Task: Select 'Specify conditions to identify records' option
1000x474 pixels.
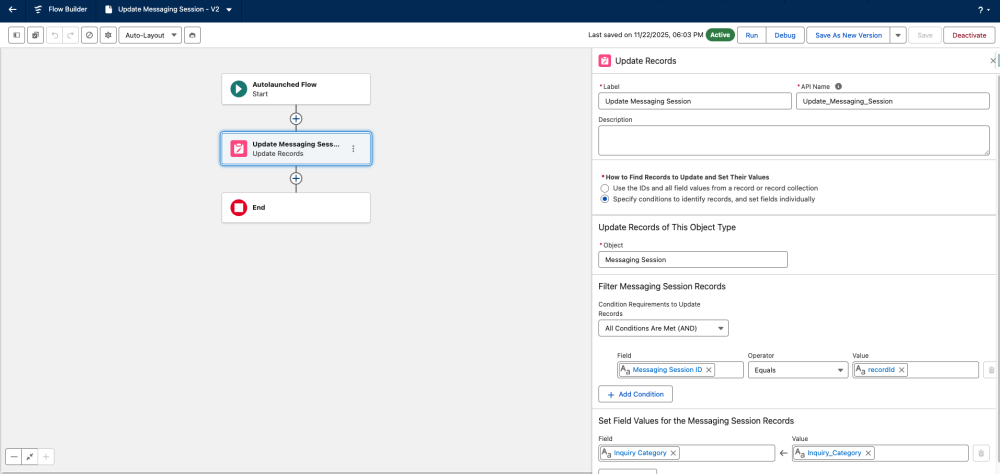Action: click(x=604, y=199)
